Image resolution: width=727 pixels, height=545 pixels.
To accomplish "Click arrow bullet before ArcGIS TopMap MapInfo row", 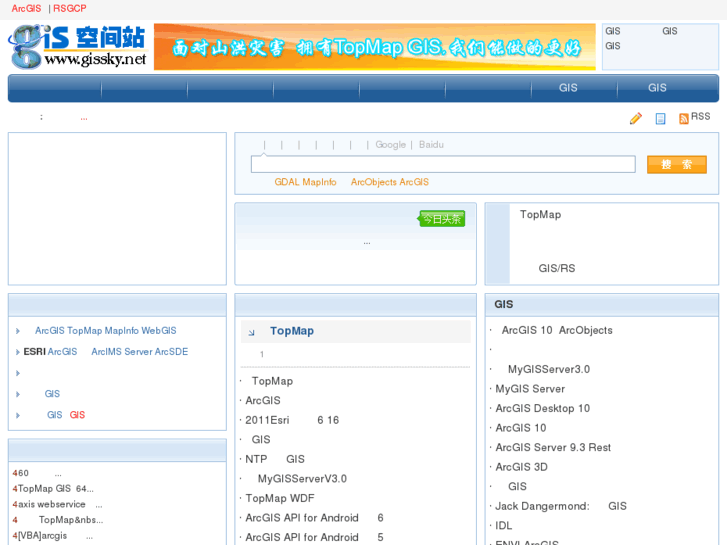I will [x=18, y=331].
